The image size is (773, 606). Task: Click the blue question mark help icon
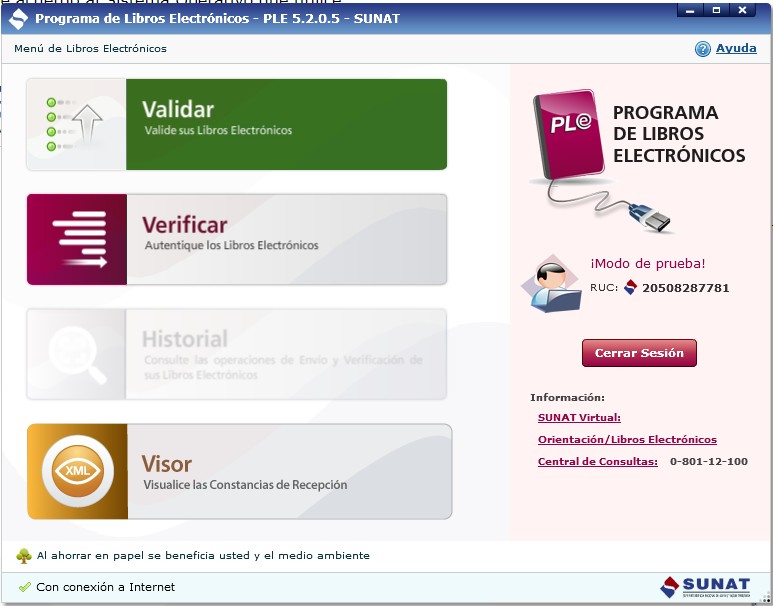click(703, 49)
